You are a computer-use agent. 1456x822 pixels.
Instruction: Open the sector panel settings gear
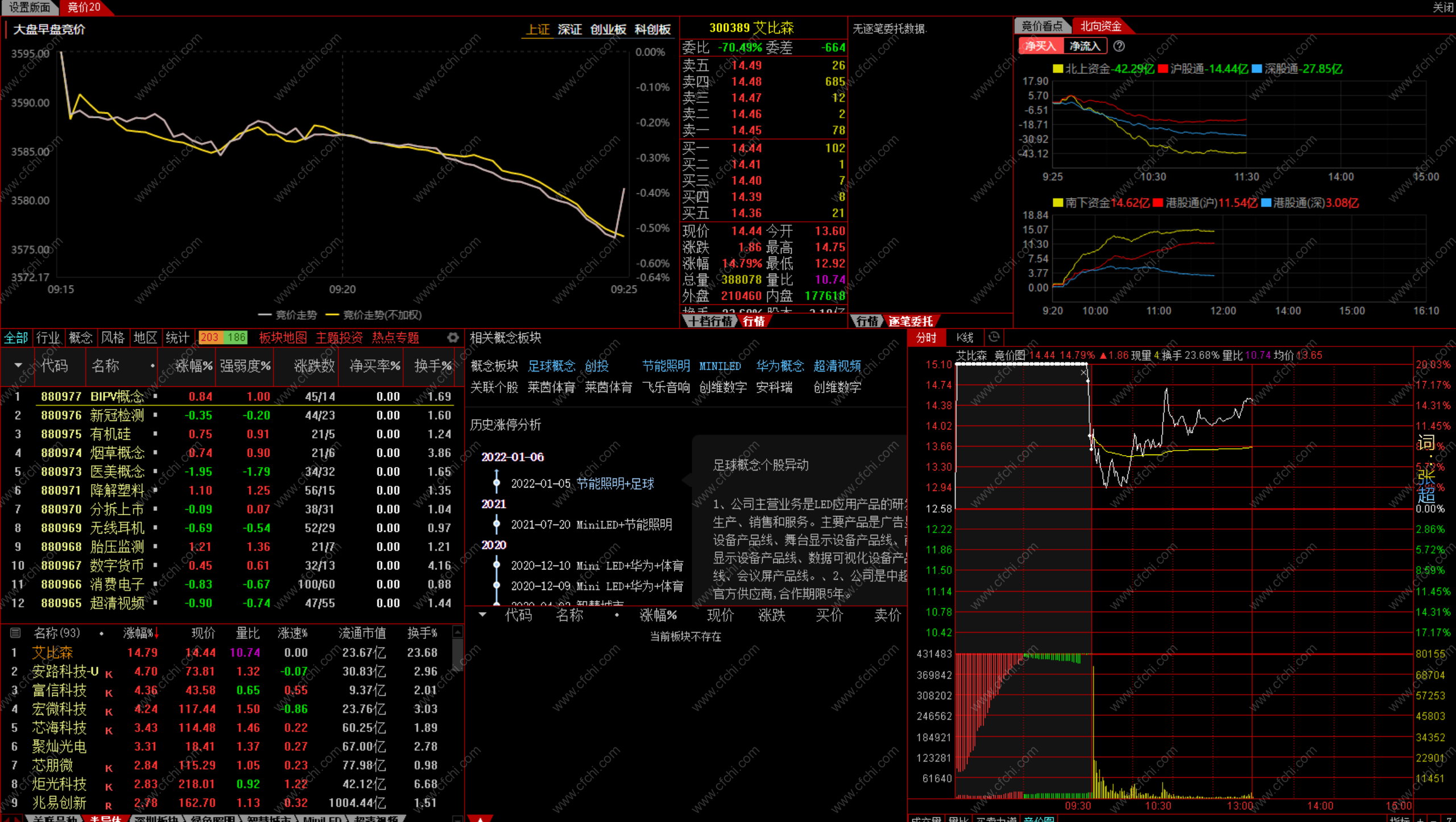(453, 337)
